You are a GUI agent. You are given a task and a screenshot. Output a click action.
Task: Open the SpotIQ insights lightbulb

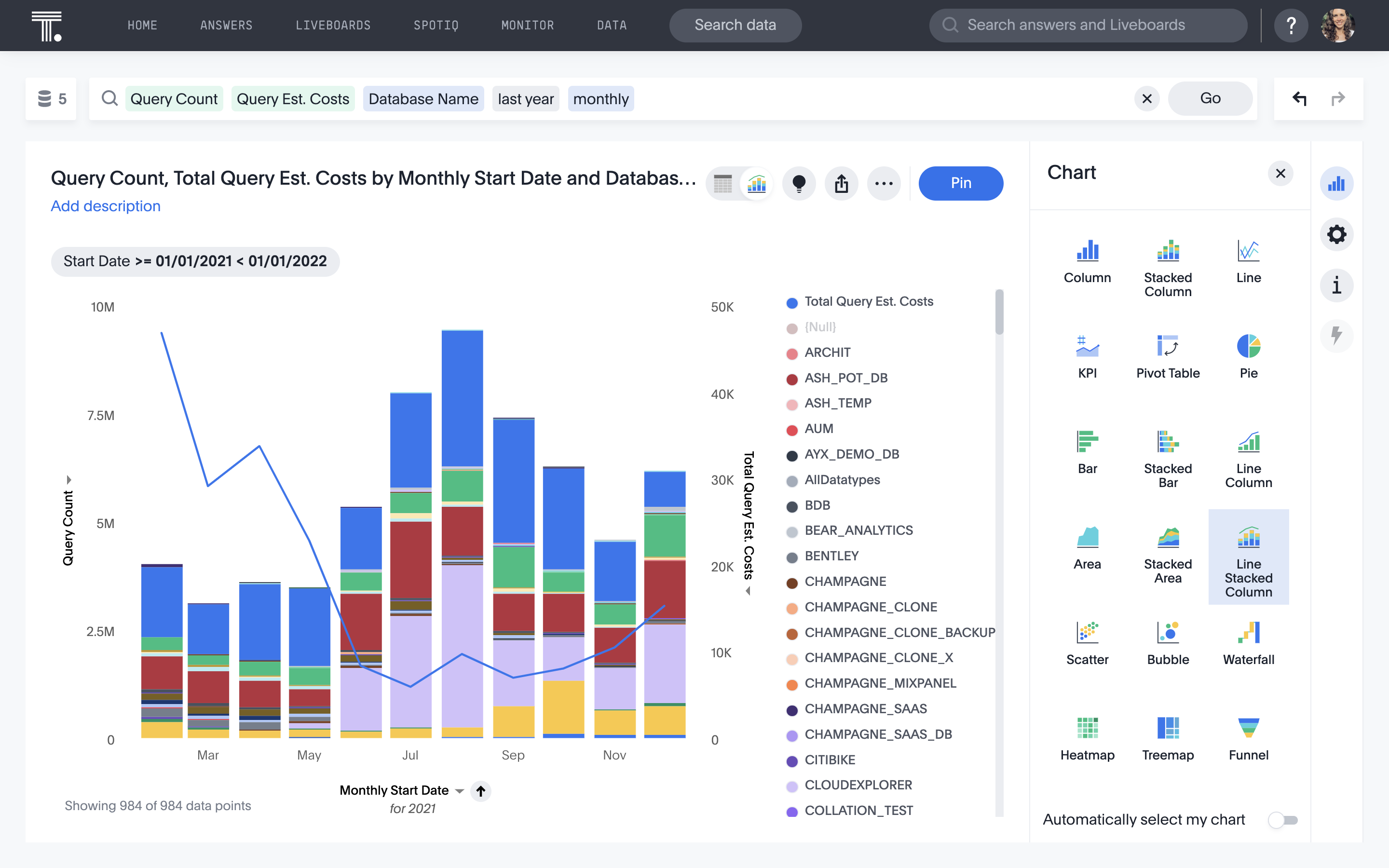click(799, 183)
